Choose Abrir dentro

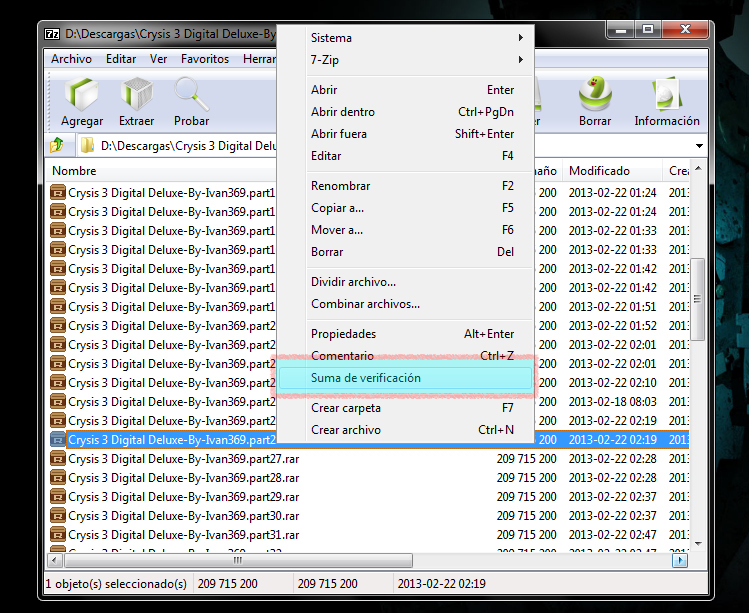coord(405,112)
